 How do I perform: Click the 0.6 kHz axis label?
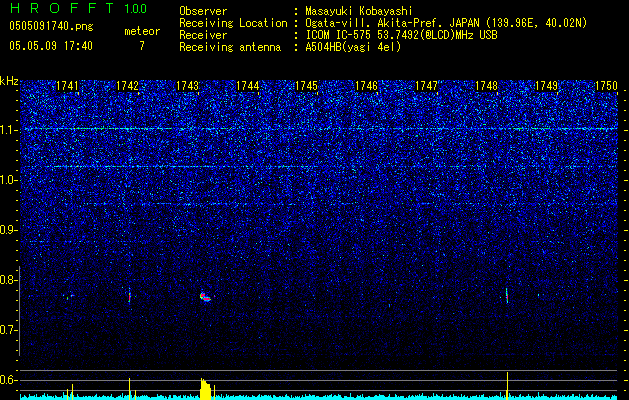coord(8,380)
